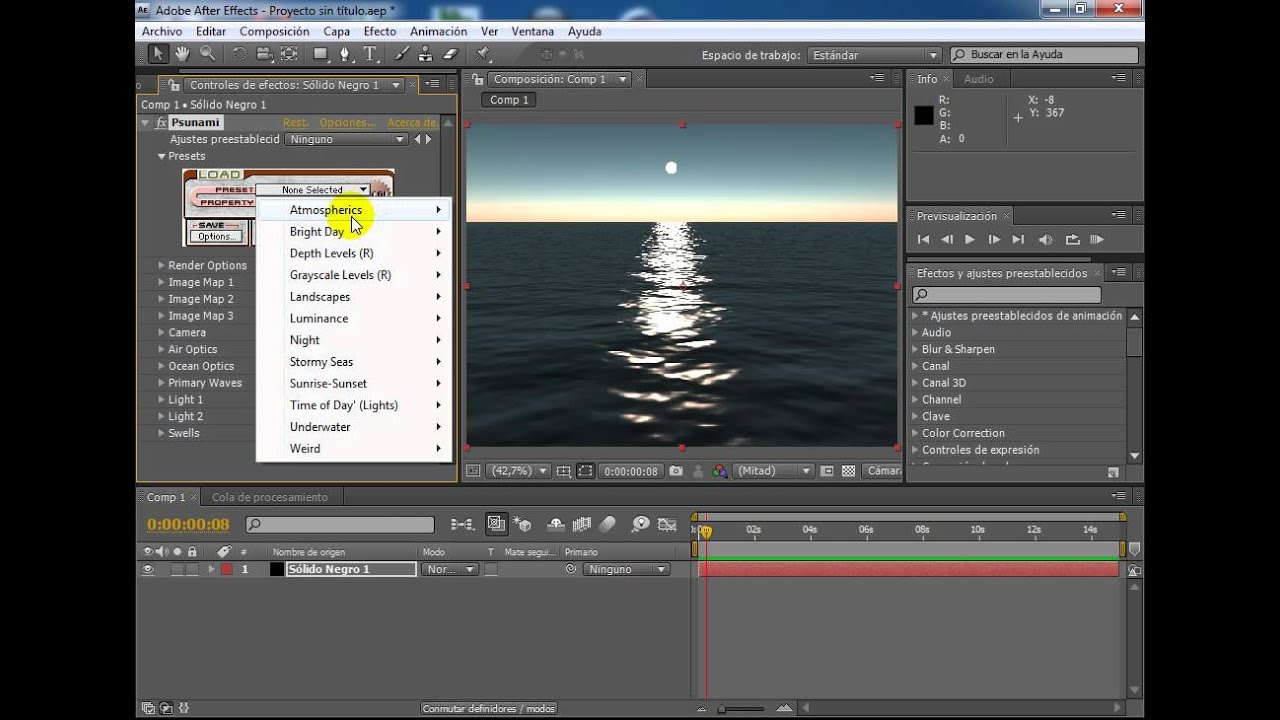The height and width of the screenshot is (720, 1280).
Task: Open the Efecto menu
Action: coord(380,31)
